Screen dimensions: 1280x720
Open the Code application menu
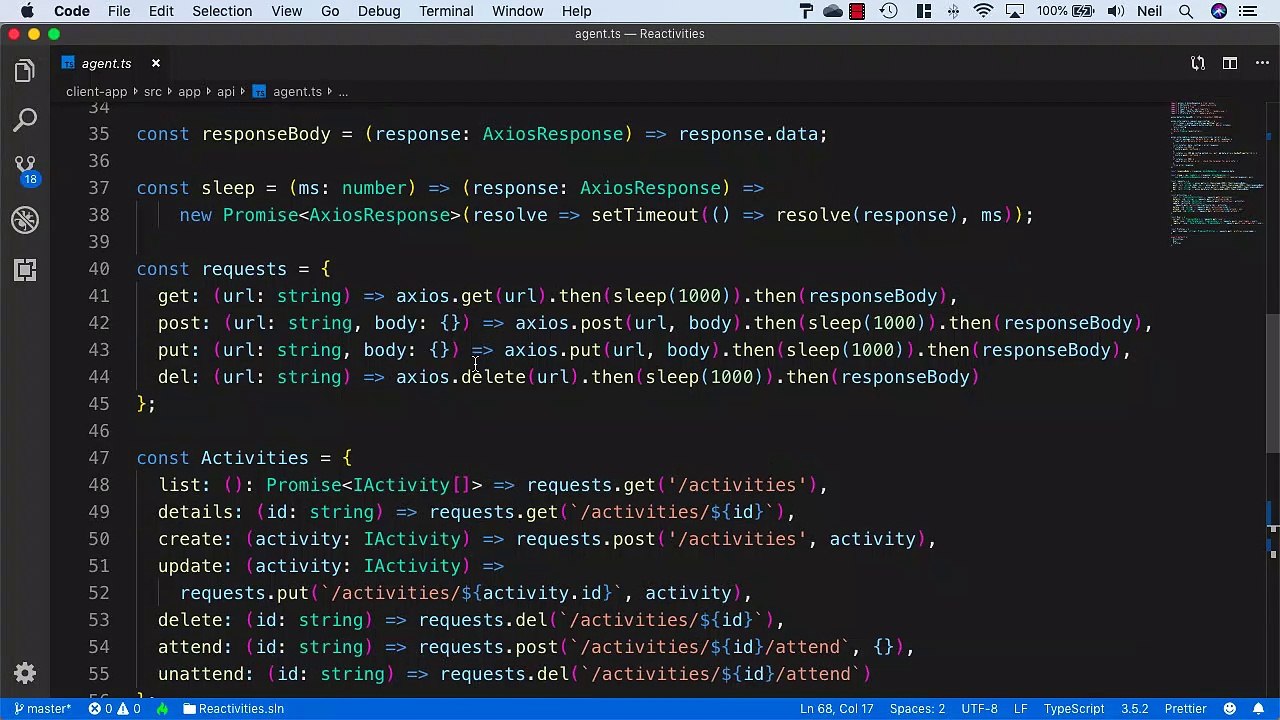(72, 11)
